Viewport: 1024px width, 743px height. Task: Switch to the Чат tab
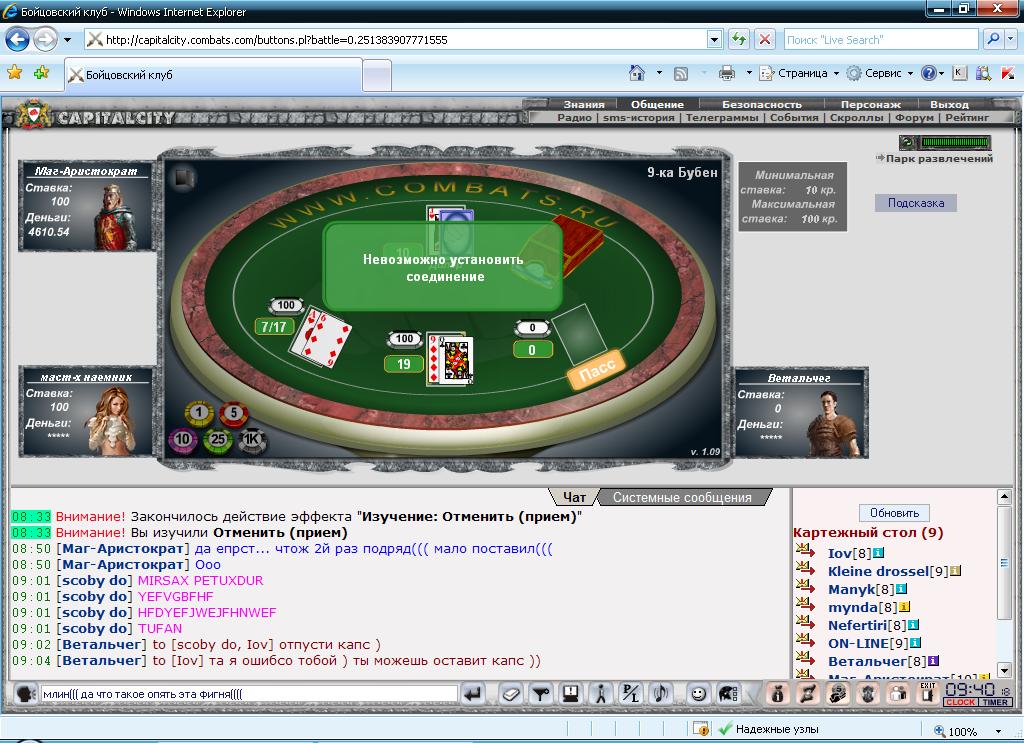[x=575, y=497]
